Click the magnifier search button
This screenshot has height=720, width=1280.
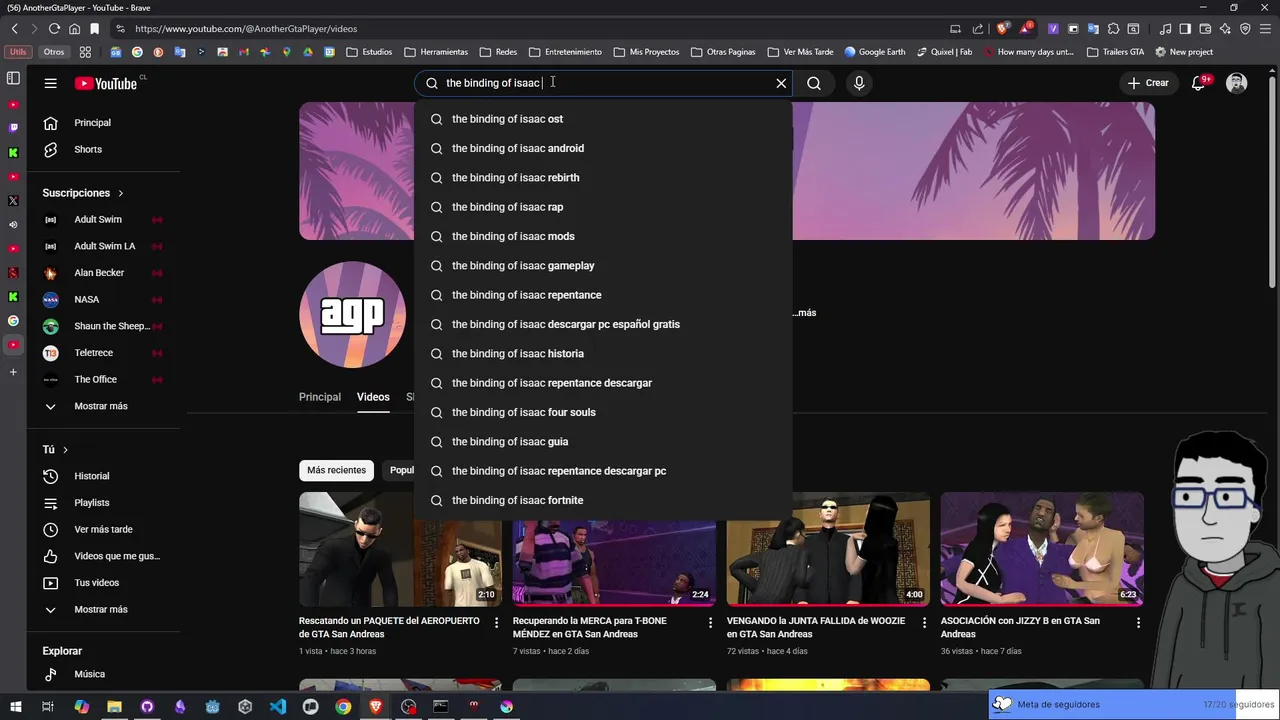click(814, 83)
